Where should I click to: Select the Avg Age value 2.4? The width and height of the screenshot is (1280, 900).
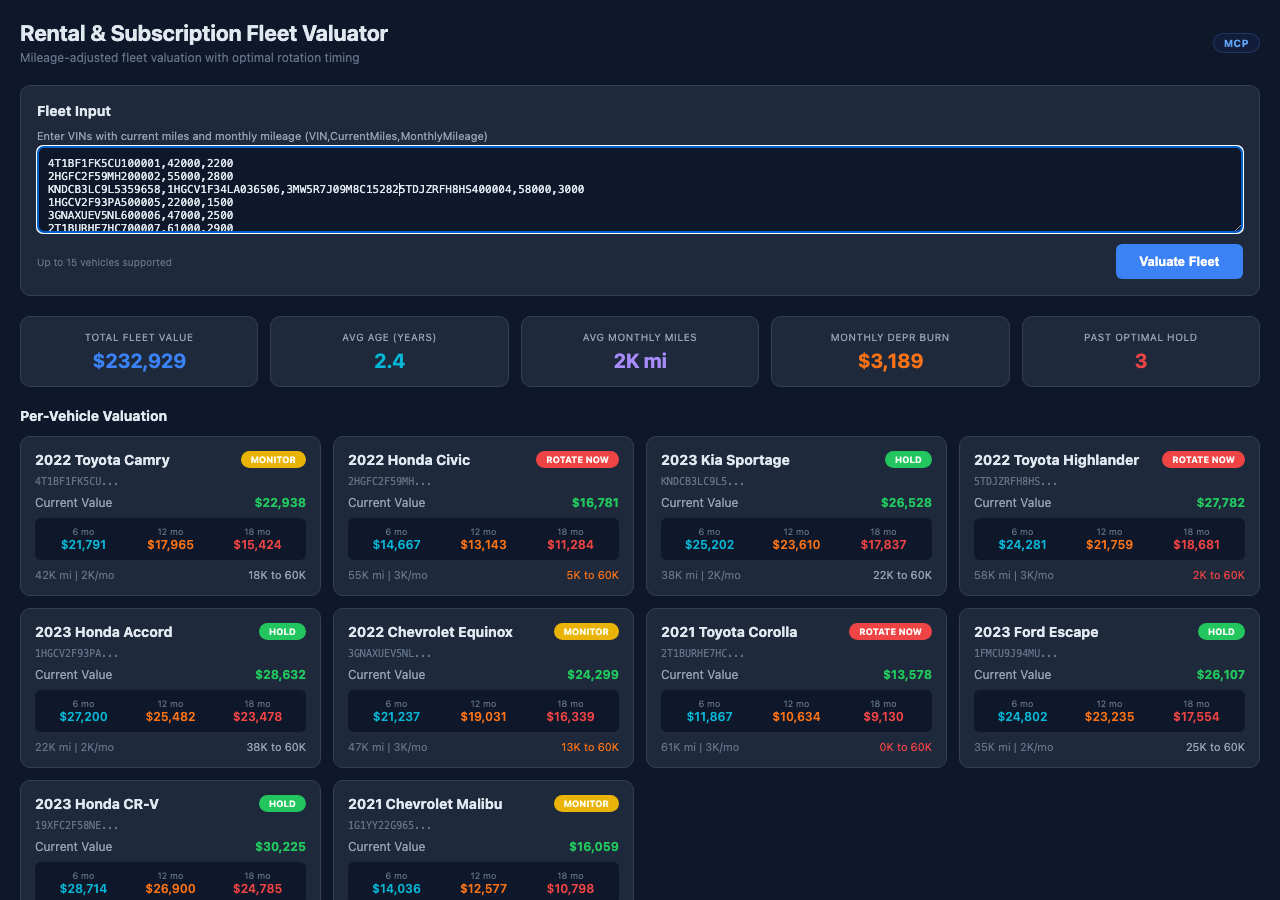(x=389, y=361)
